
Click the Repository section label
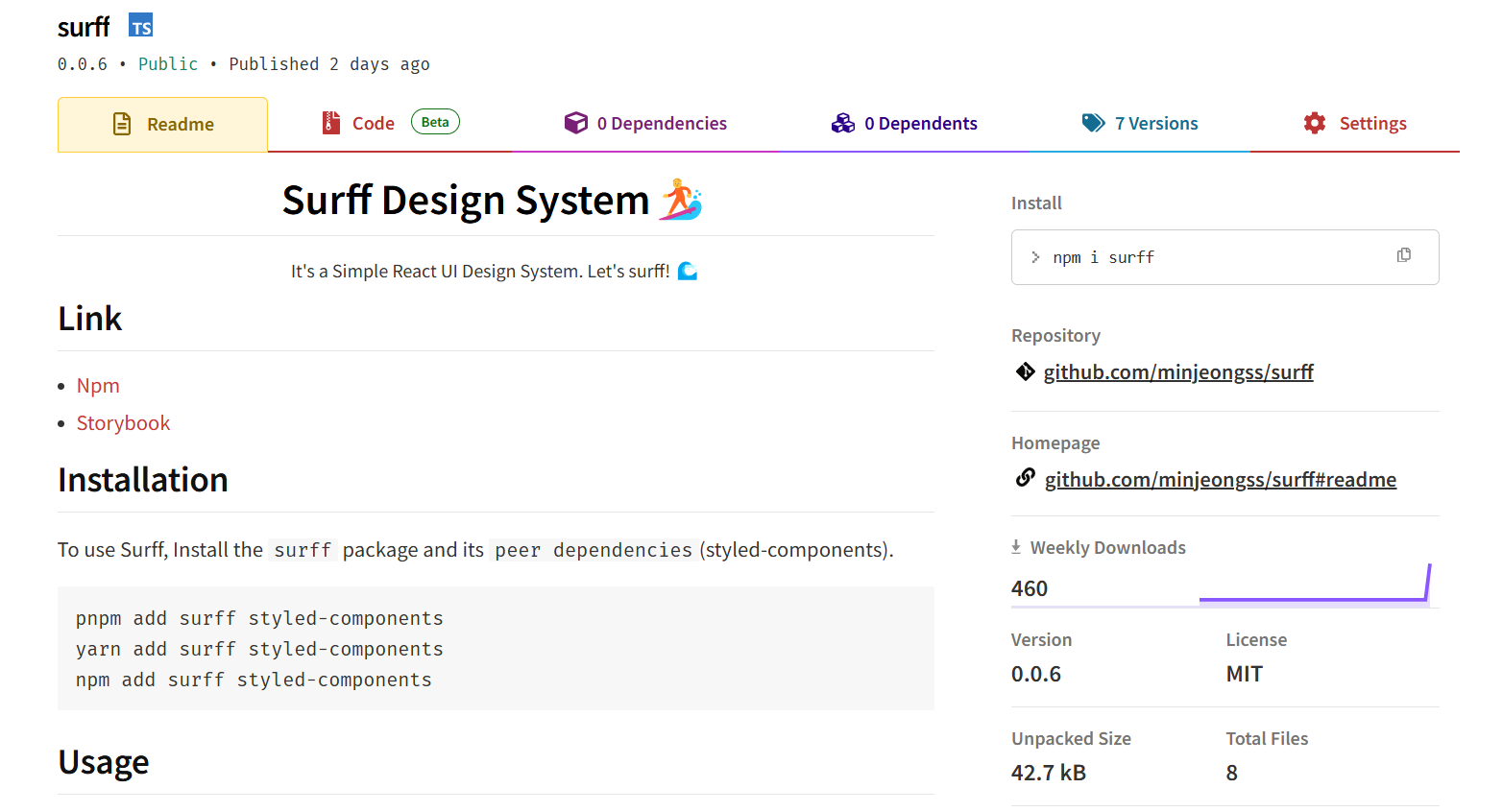pos(1055,336)
